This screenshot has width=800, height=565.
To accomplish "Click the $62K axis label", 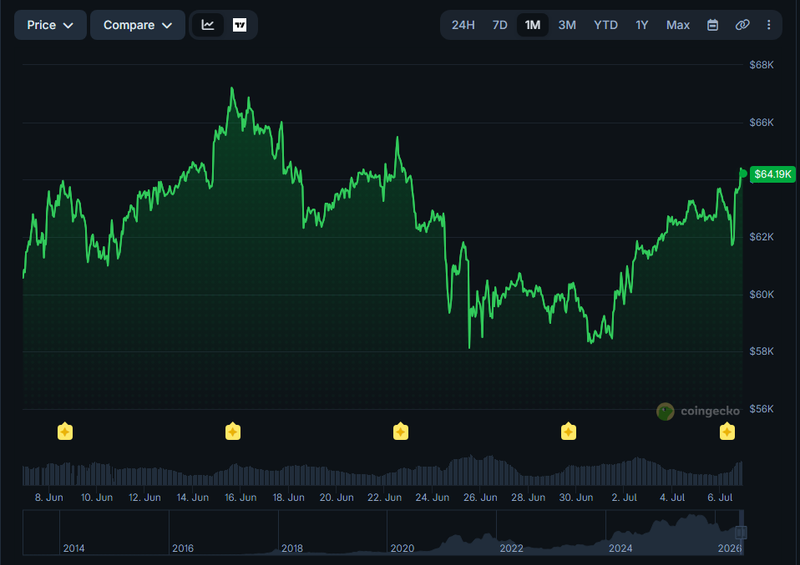I will pyautogui.click(x=761, y=237).
